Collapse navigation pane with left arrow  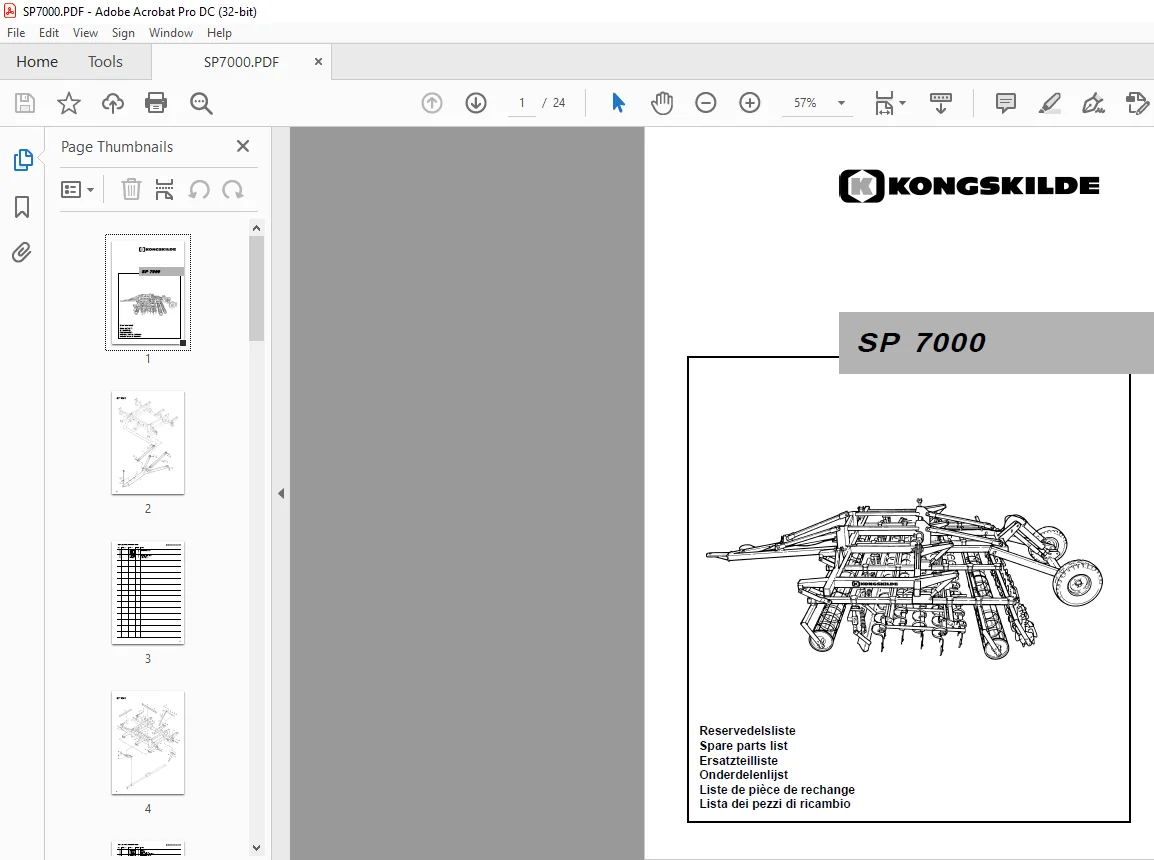click(x=281, y=494)
